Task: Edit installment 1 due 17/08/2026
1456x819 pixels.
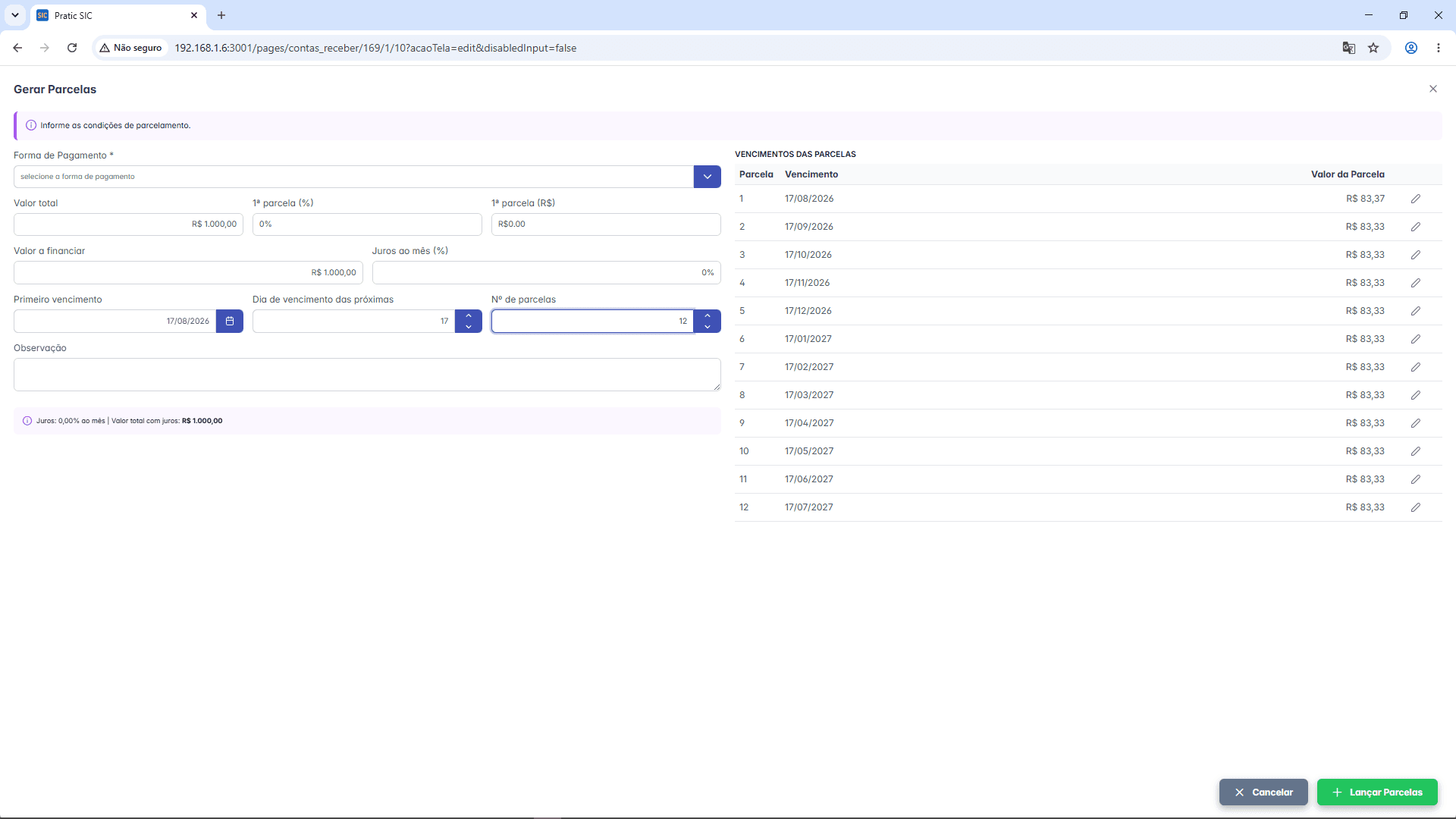Action: point(1415,199)
